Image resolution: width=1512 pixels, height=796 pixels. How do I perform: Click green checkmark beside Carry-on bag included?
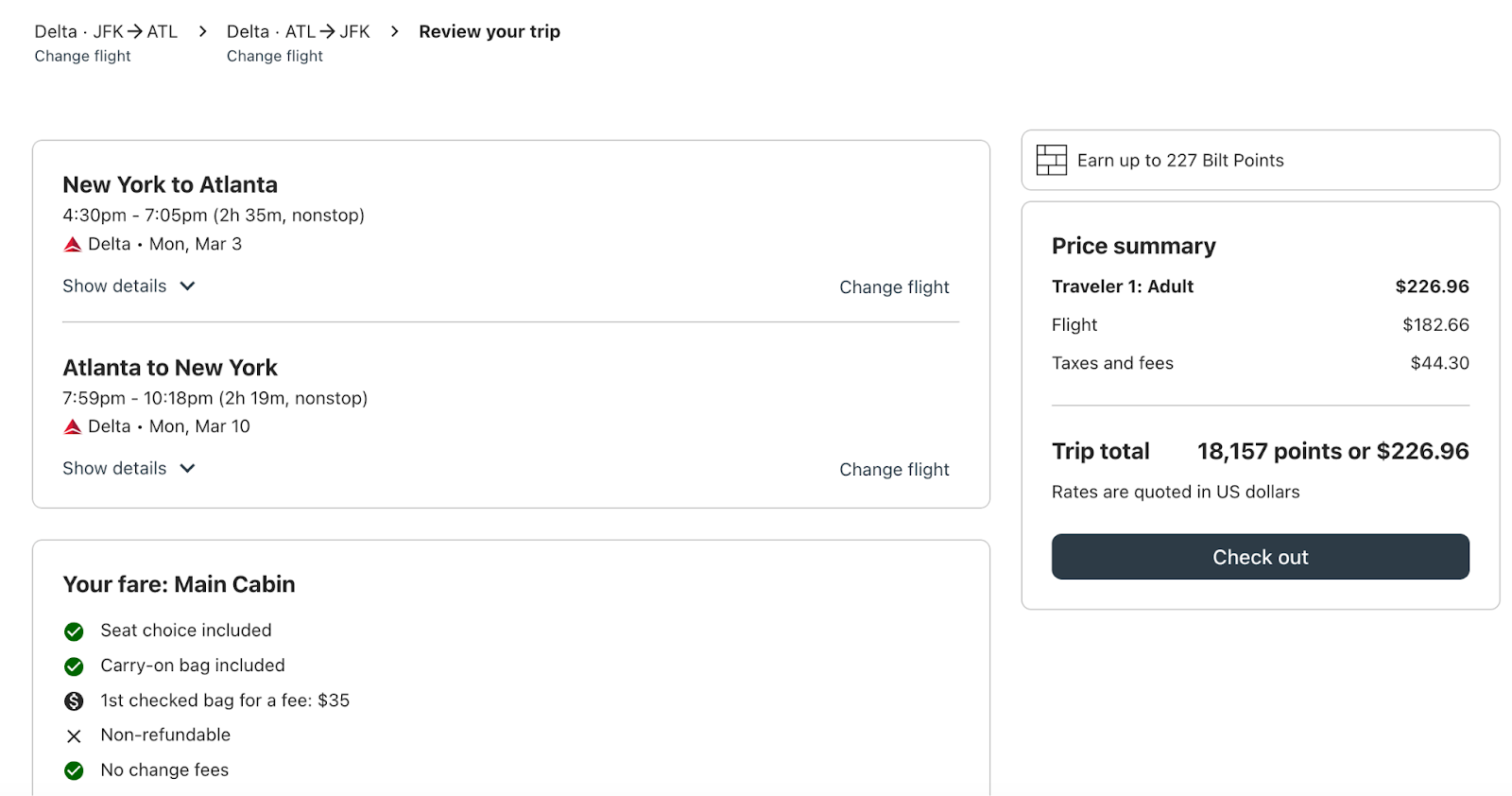[x=74, y=666]
